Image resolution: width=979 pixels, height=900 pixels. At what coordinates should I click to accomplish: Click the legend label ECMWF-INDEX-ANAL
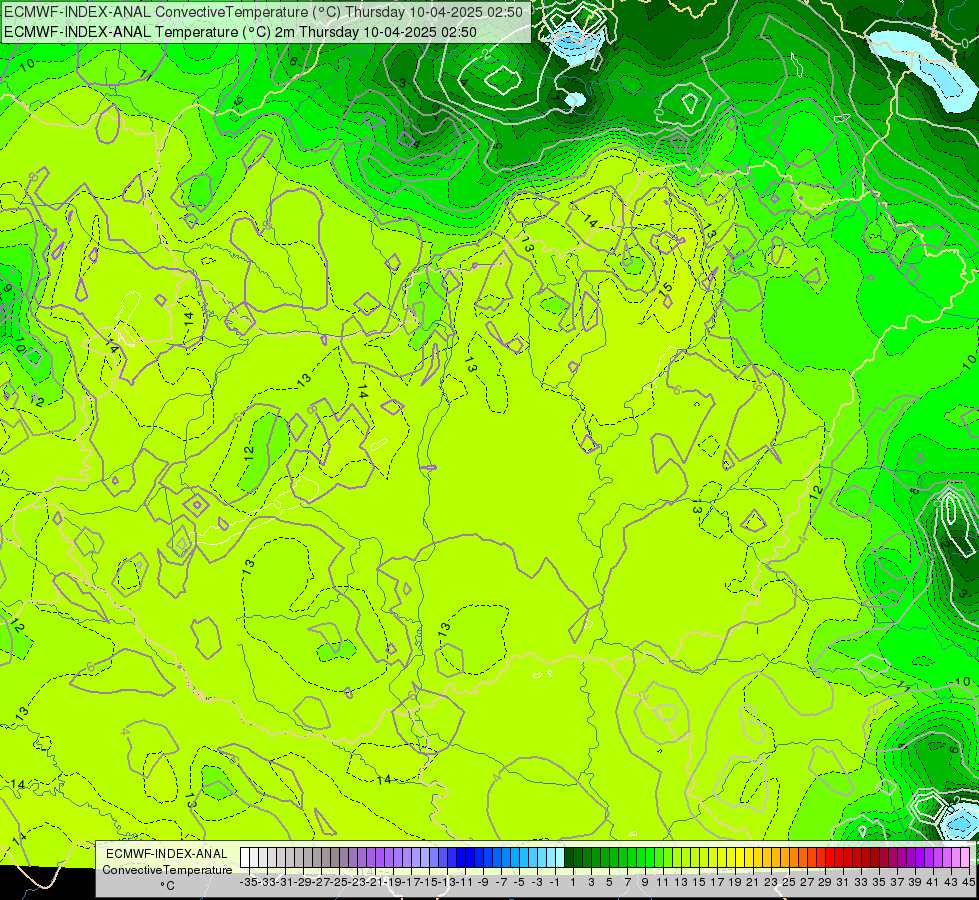click(167, 854)
